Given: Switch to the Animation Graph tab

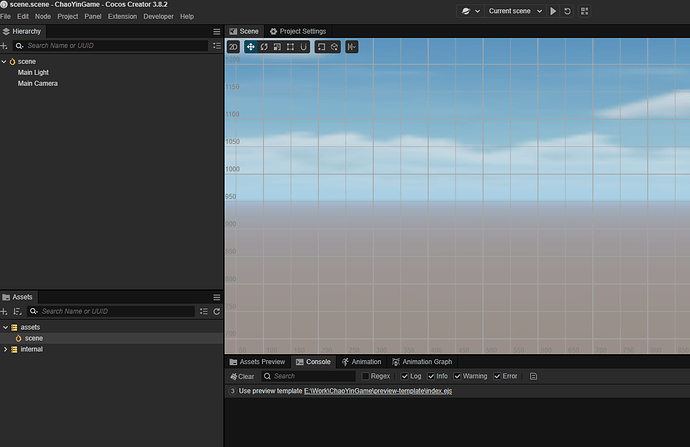Looking at the screenshot, I should coord(422,362).
